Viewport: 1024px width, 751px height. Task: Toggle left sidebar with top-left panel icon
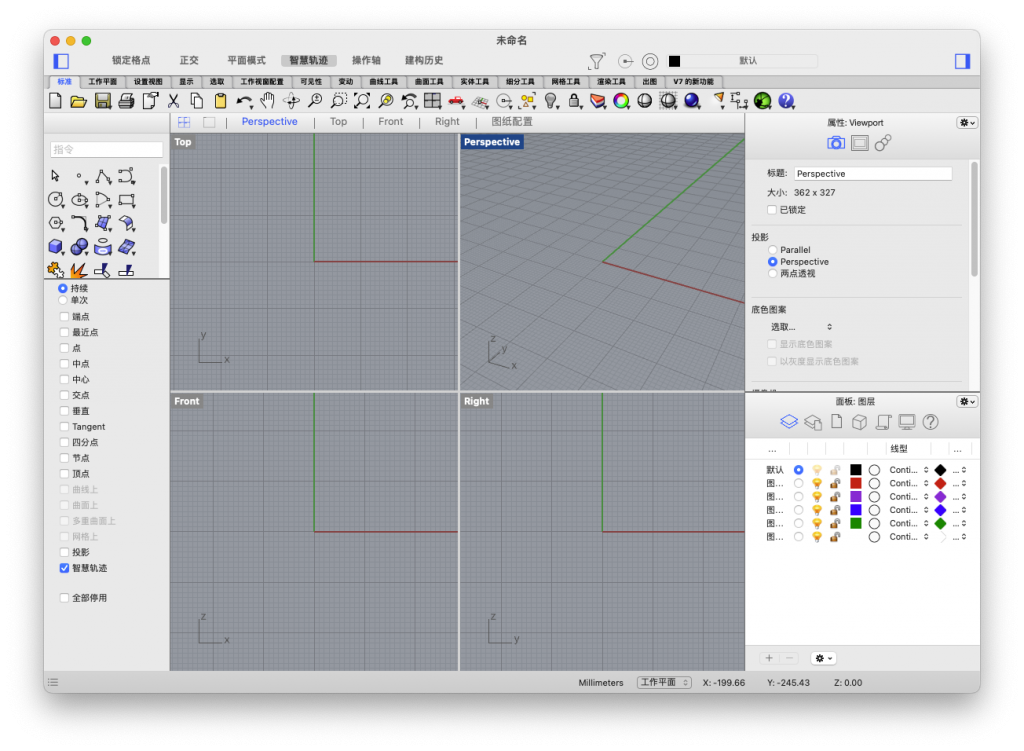[61, 61]
